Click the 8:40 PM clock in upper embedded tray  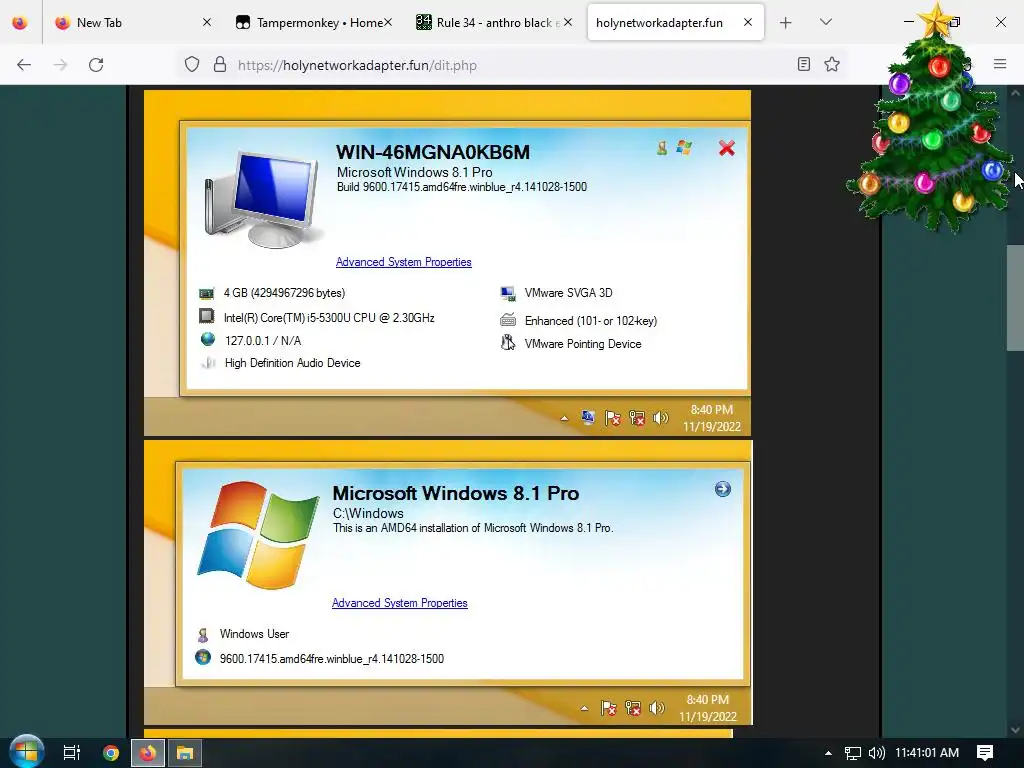coord(712,409)
